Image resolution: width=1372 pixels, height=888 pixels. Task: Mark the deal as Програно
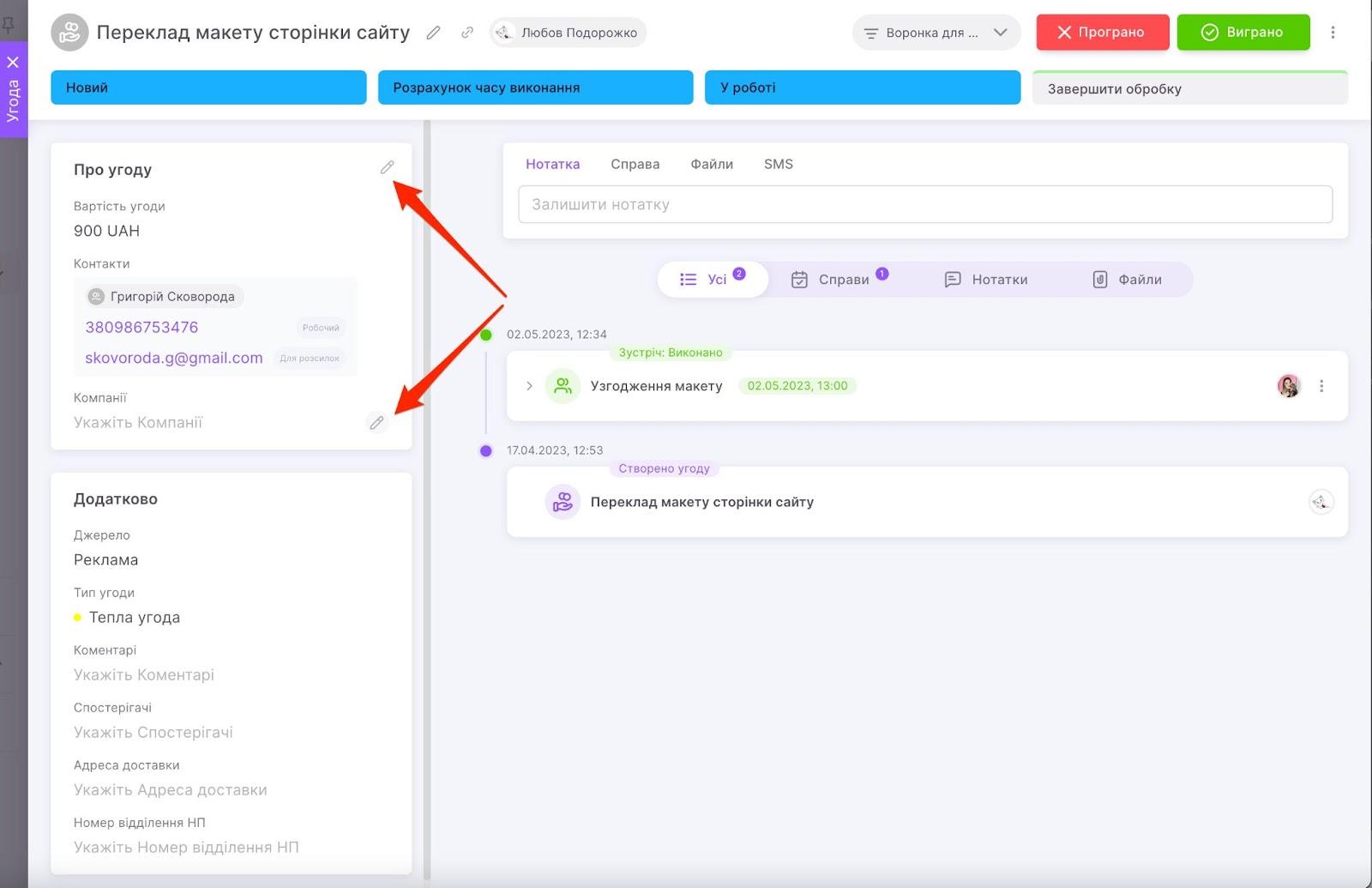1103,33
